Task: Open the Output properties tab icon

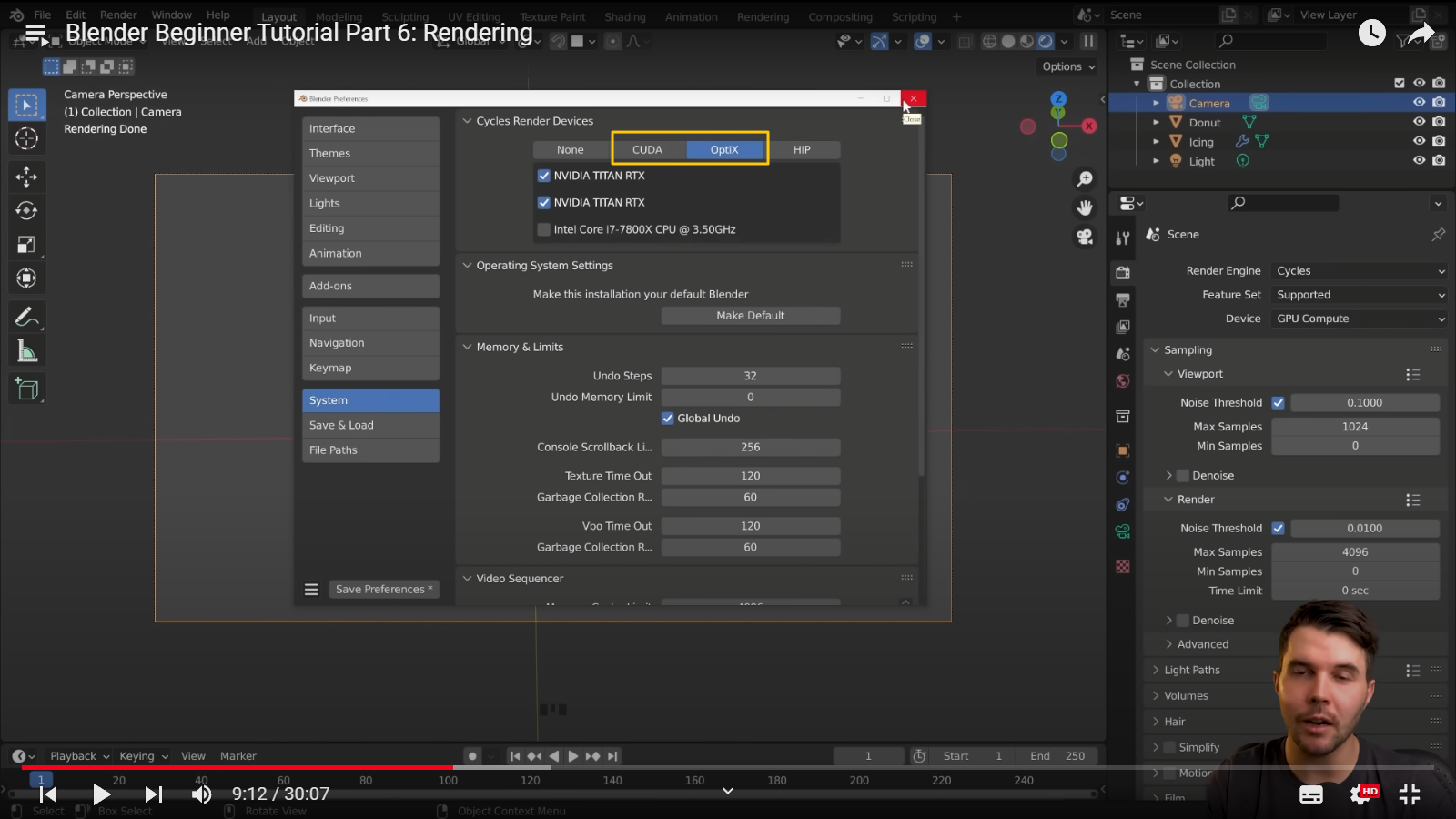Action: click(x=1123, y=300)
